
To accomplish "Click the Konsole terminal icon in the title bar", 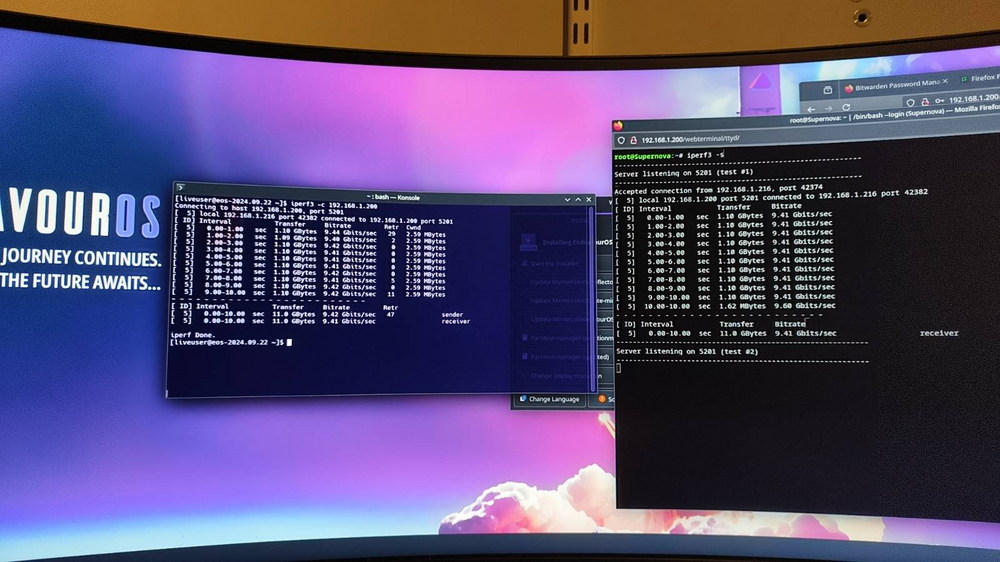I will tap(180, 188).
